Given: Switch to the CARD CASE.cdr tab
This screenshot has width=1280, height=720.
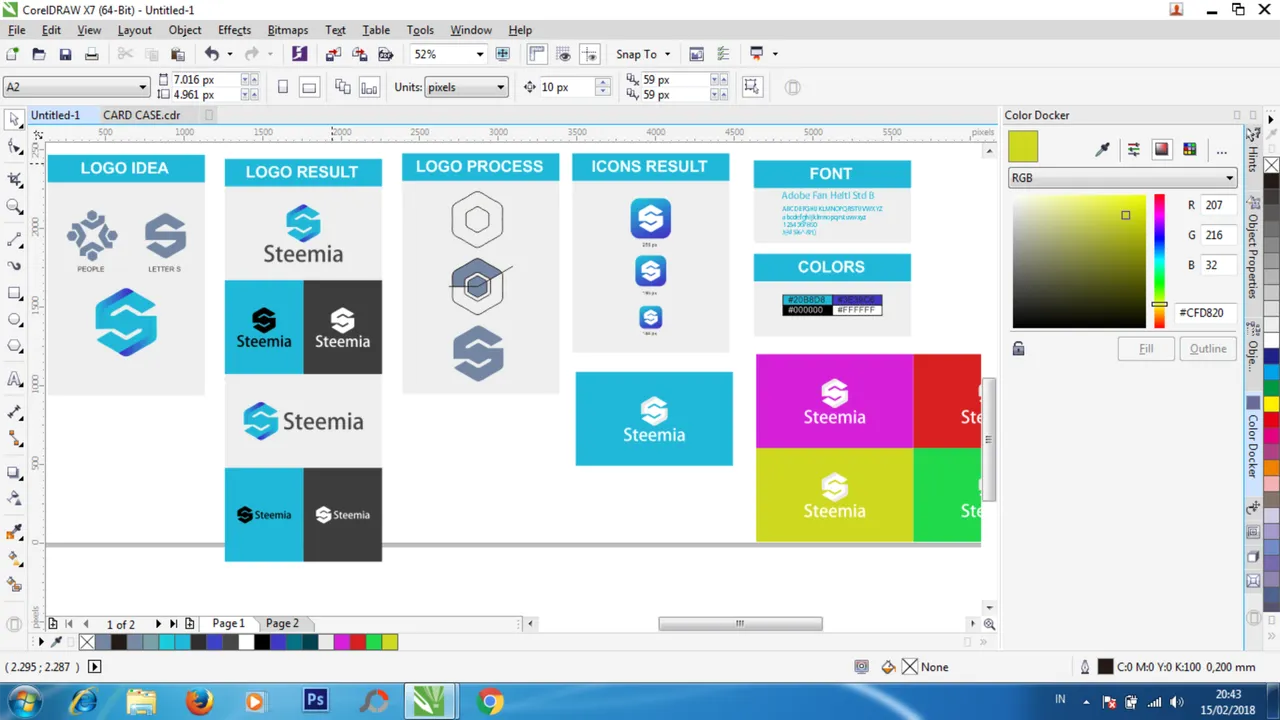Looking at the screenshot, I should pyautogui.click(x=142, y=115).
